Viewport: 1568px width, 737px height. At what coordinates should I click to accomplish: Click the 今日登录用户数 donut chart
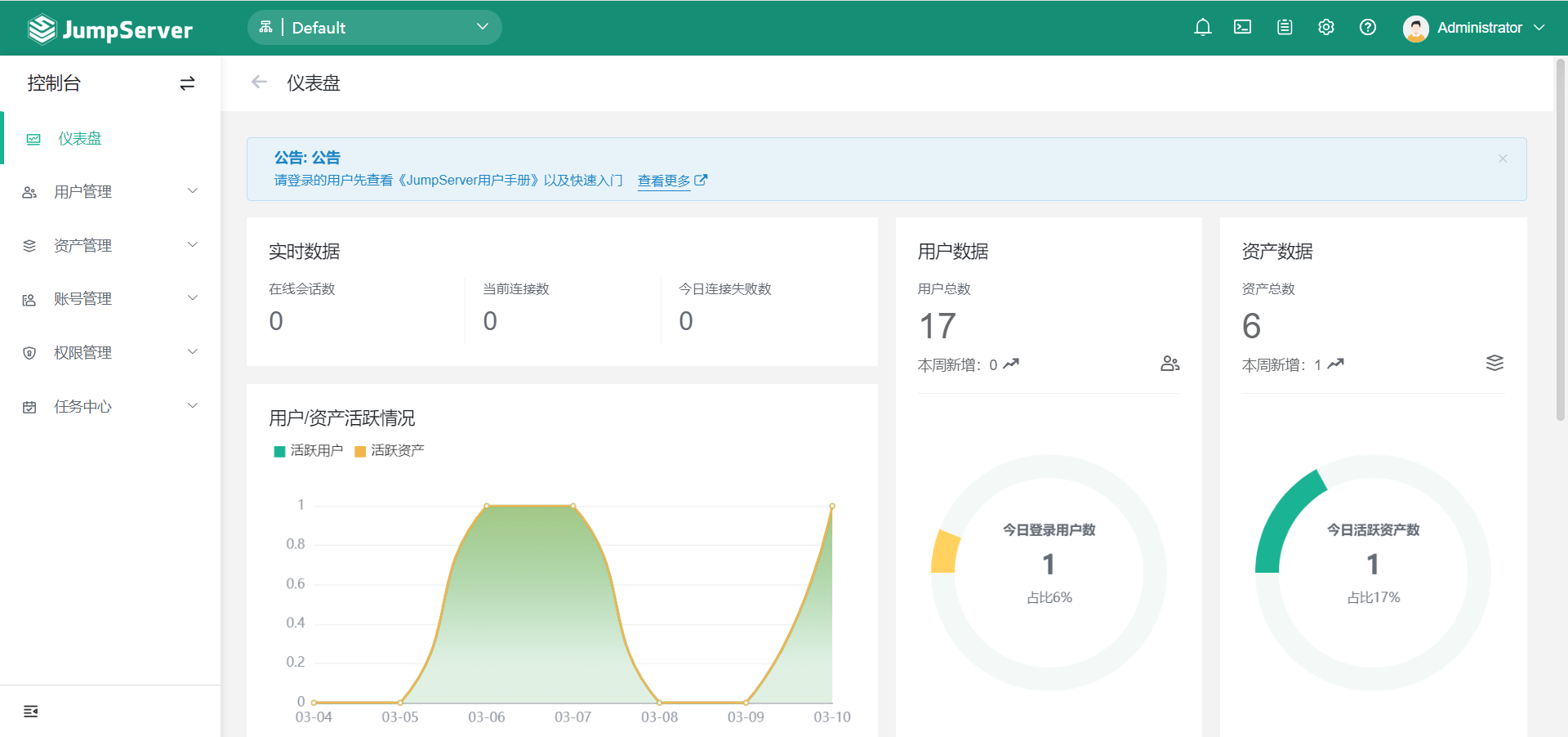pyautogui.click(x=1049, y=573)
